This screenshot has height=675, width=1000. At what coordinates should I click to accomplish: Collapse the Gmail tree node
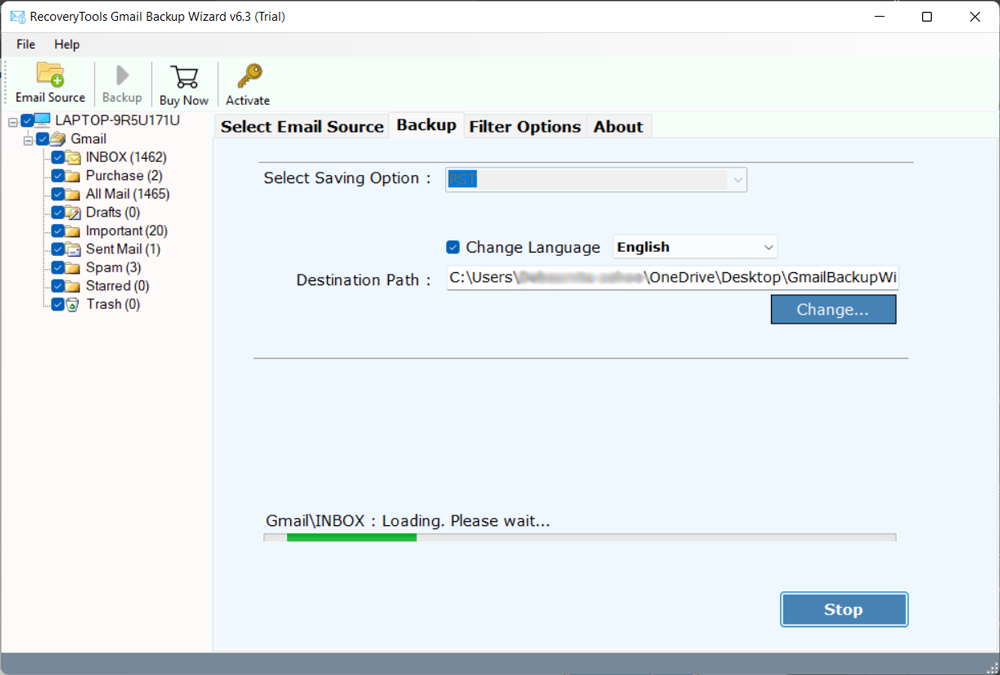(28, 140)
